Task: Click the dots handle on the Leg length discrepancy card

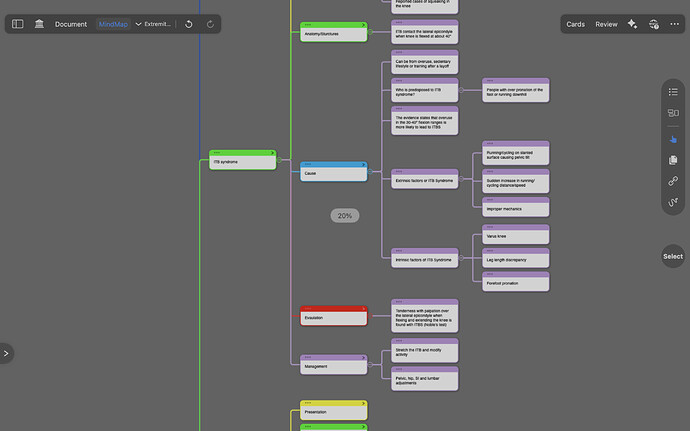Action: point(490,251)
